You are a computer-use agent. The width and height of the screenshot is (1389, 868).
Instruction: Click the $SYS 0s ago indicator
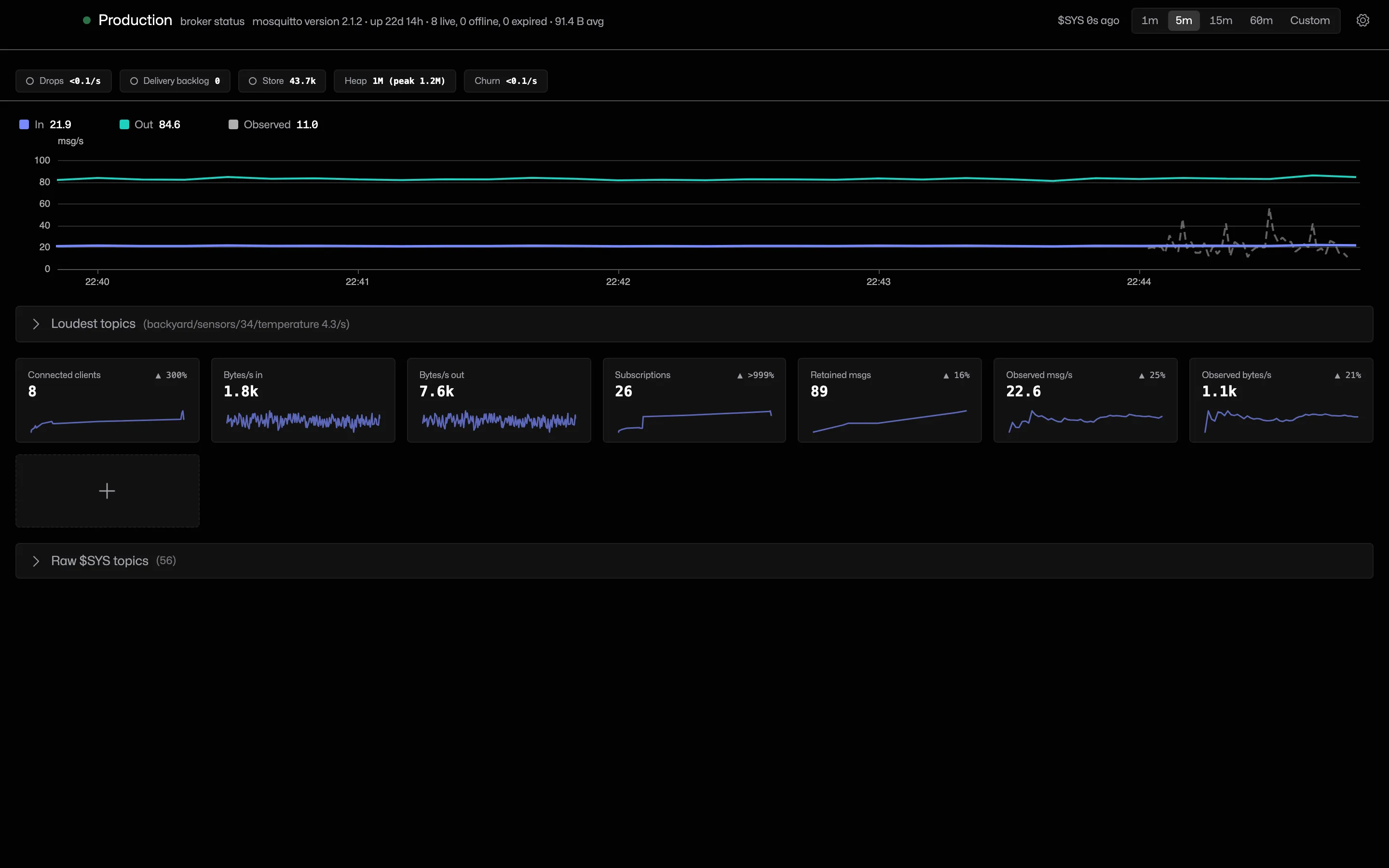[1088, 21]
